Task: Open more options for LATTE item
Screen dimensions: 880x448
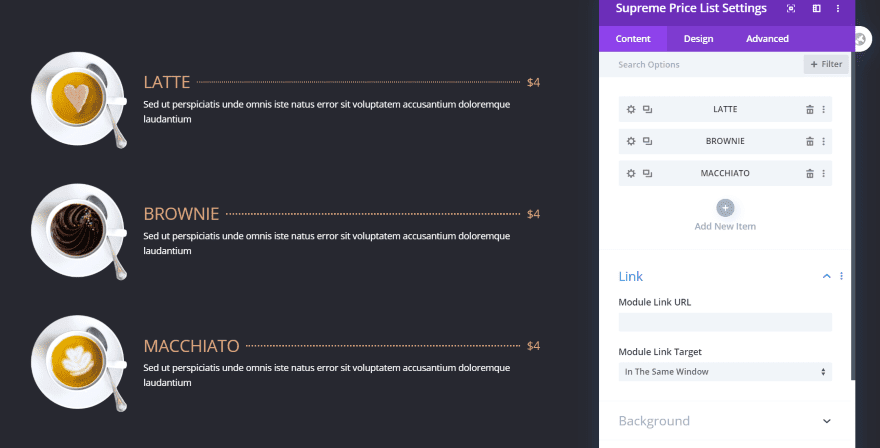Action: click(823, 109)
